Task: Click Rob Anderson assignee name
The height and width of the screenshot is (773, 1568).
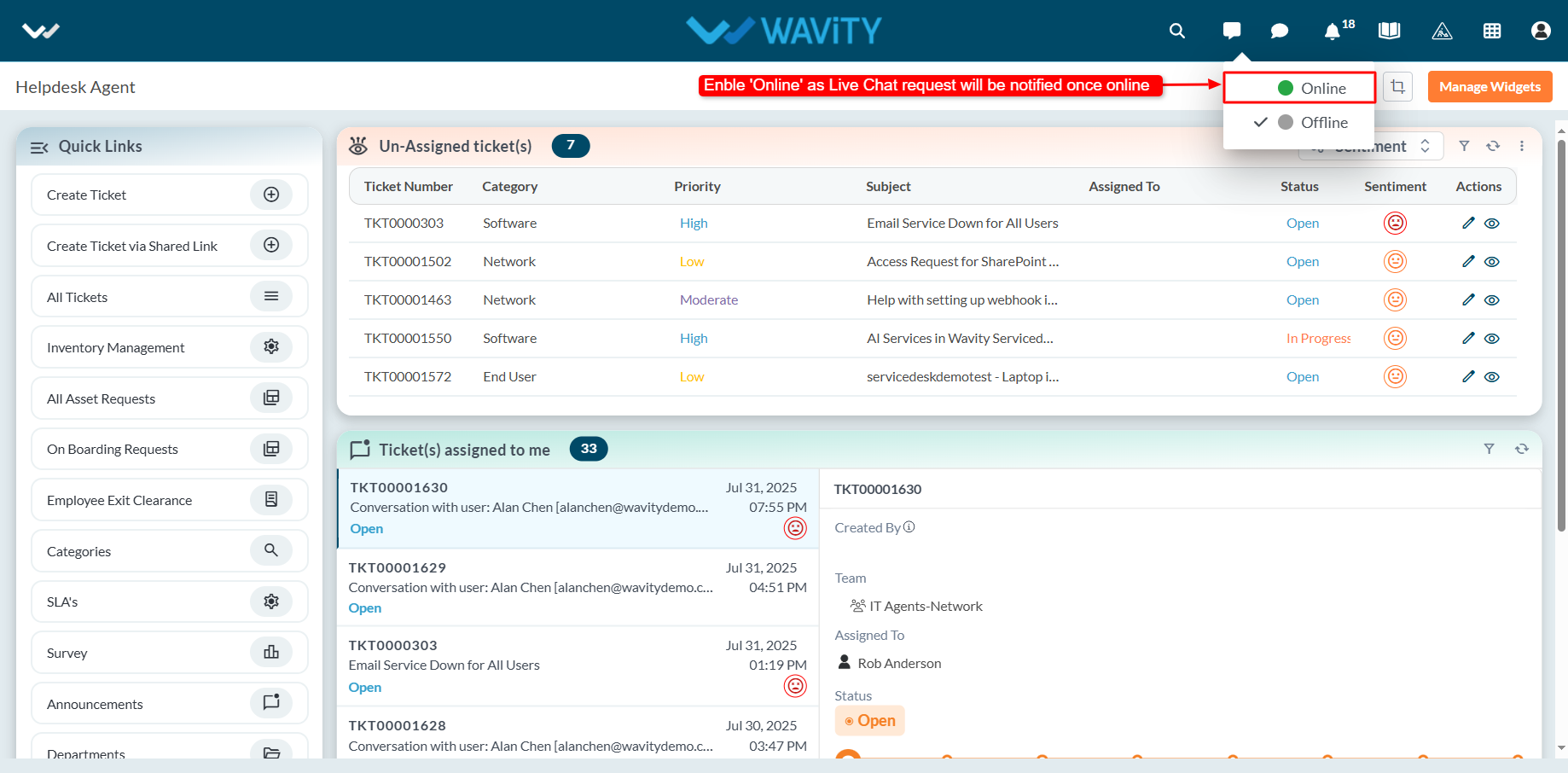Action: pyautogui.click(x=899, y=664)
